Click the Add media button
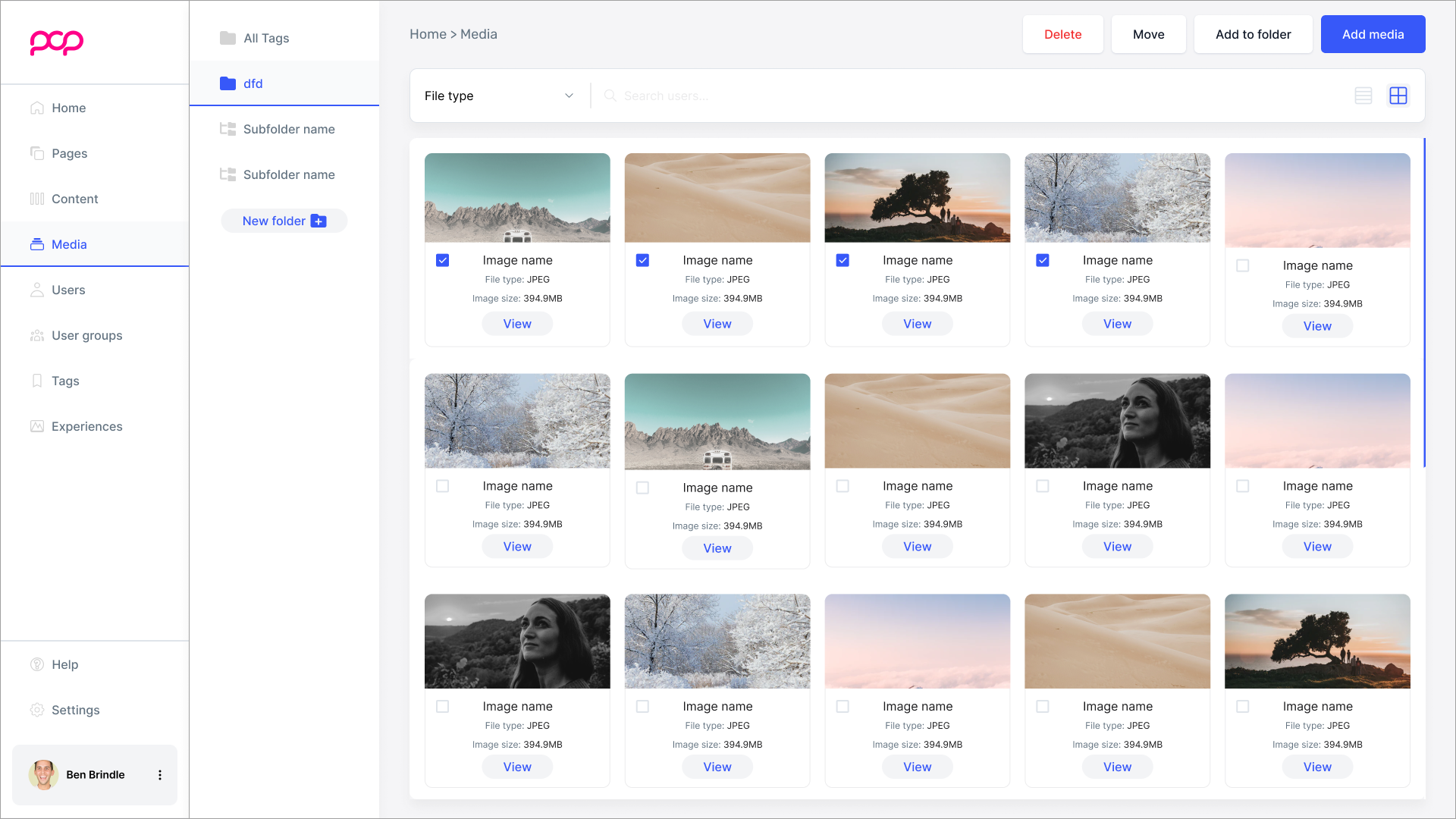1456x819 pixels. pos(1373,34)
